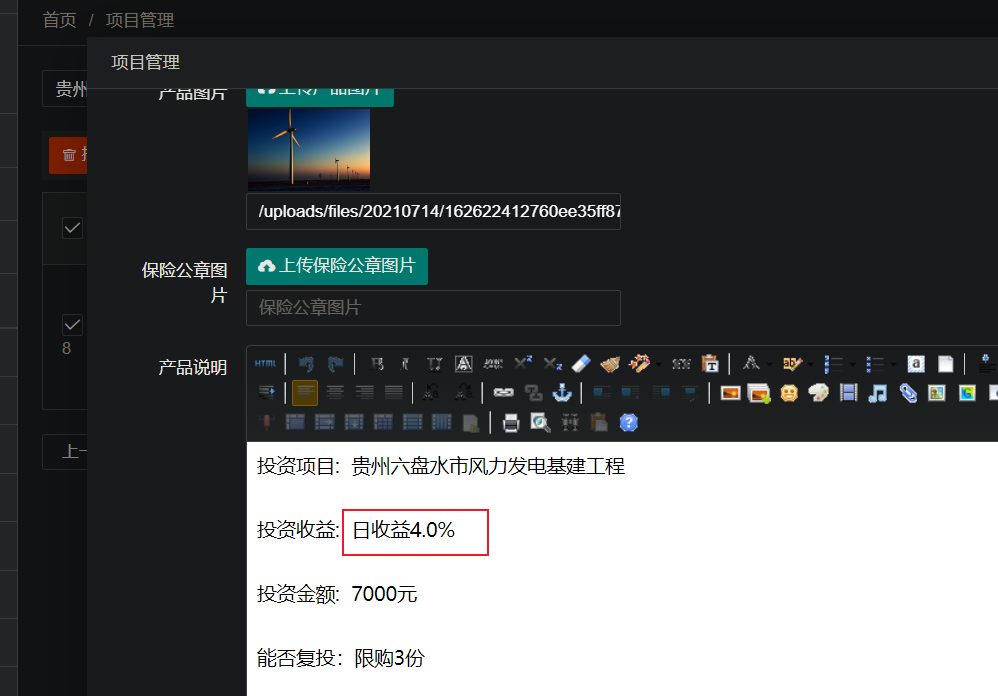Open editor help question mark icon

pyautogui.click(x=629, y=422)
